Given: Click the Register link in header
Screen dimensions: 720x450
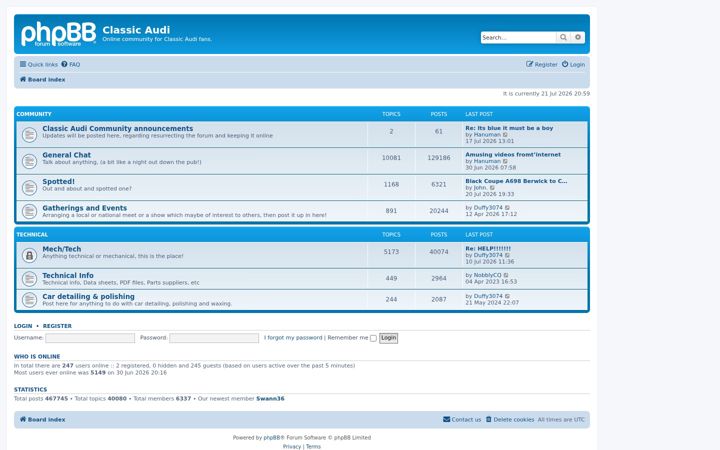Looking at the screenshot, I should tap(542, 64).
